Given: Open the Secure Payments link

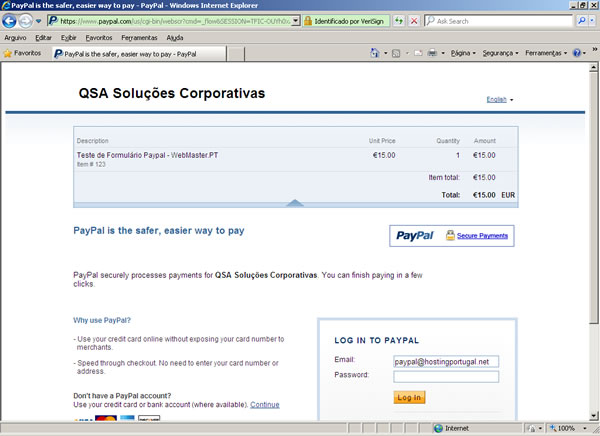Looking at the screenshot, I should [x=482, y=235].
